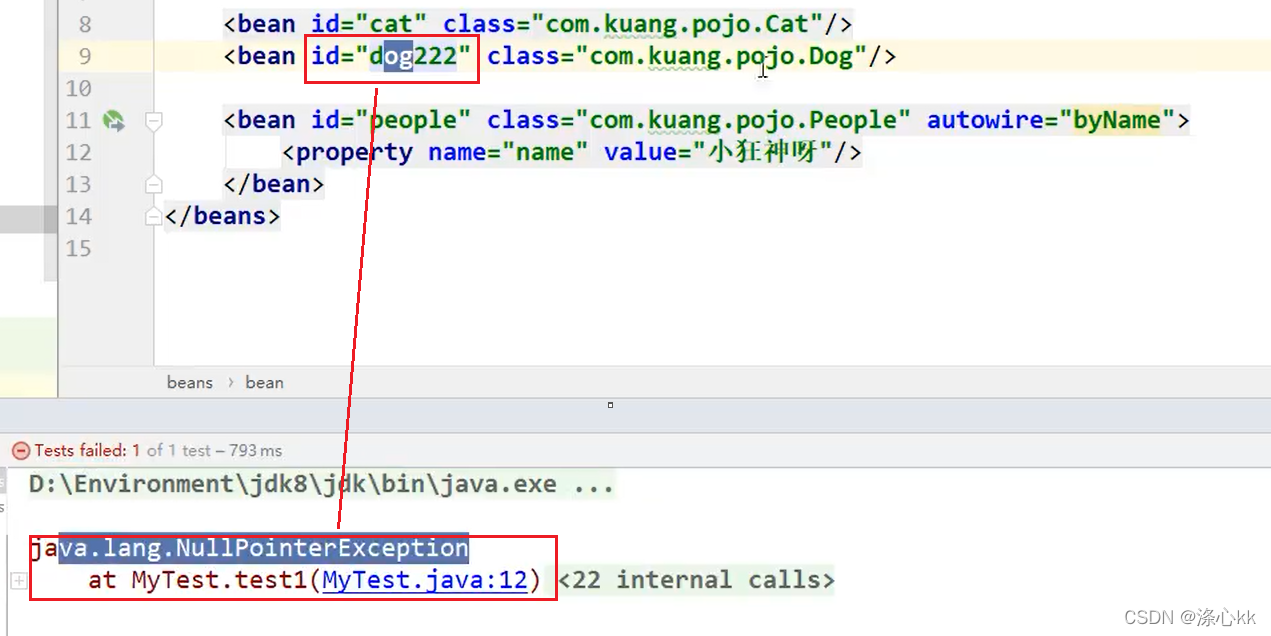Click the 'bean' breadcrumb item
This screenshot has height=636, width=1271.
point(264,382)
